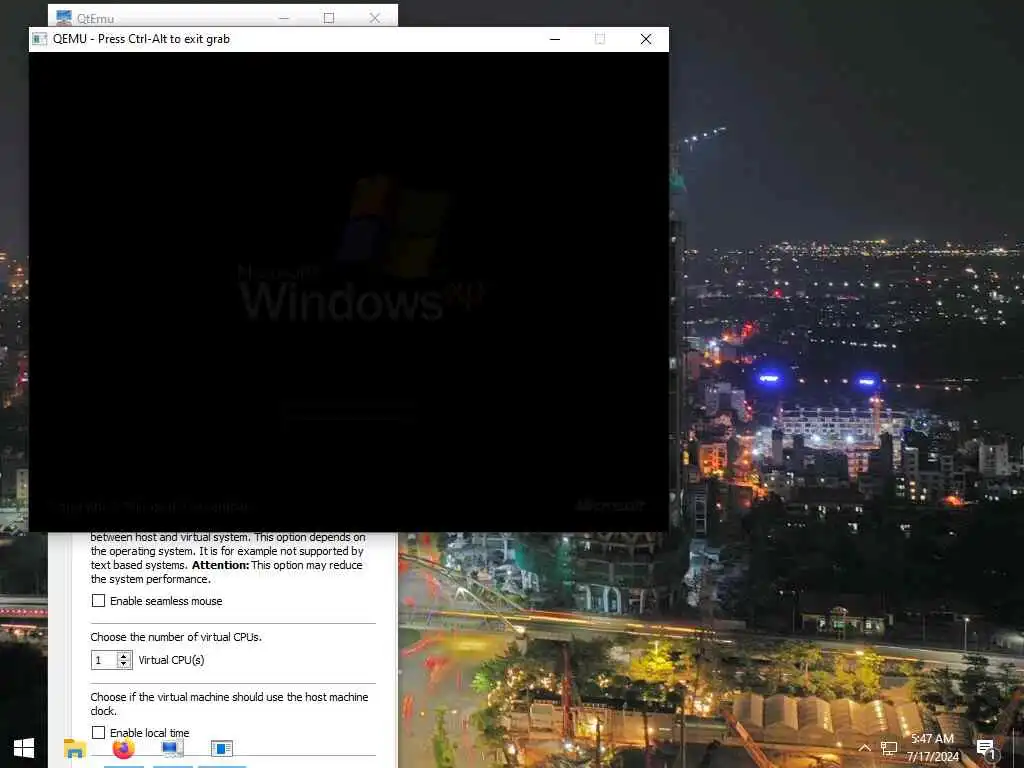
Task: Enable local time checkbox in QtEmu
Action: coord(98,733)
